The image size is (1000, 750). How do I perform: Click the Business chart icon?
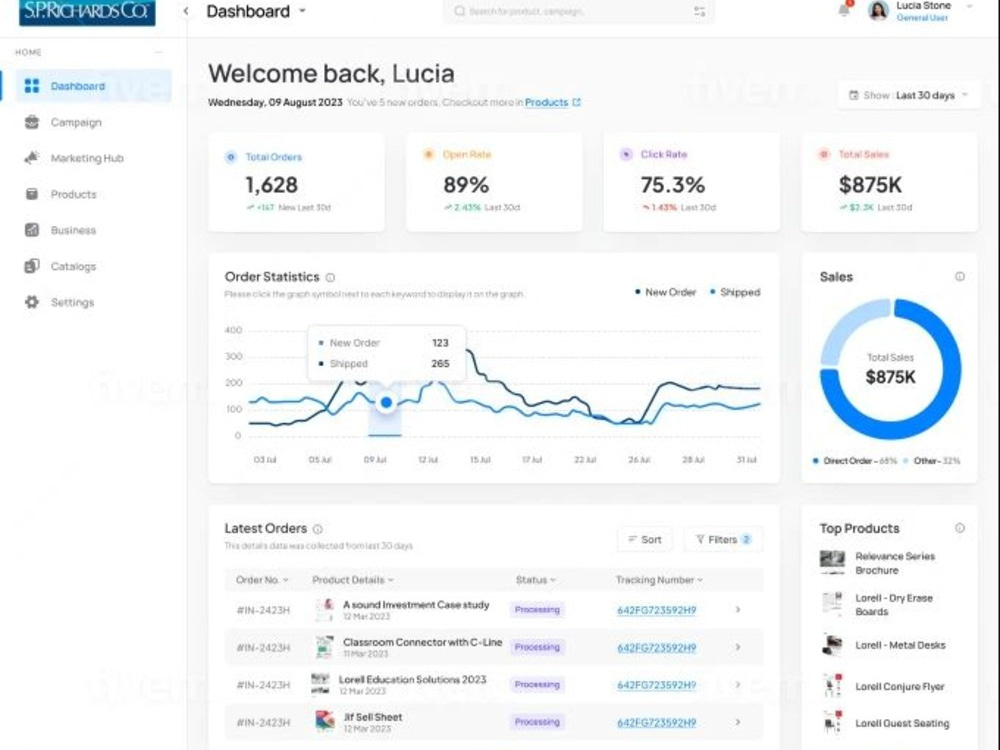(32, 230)
